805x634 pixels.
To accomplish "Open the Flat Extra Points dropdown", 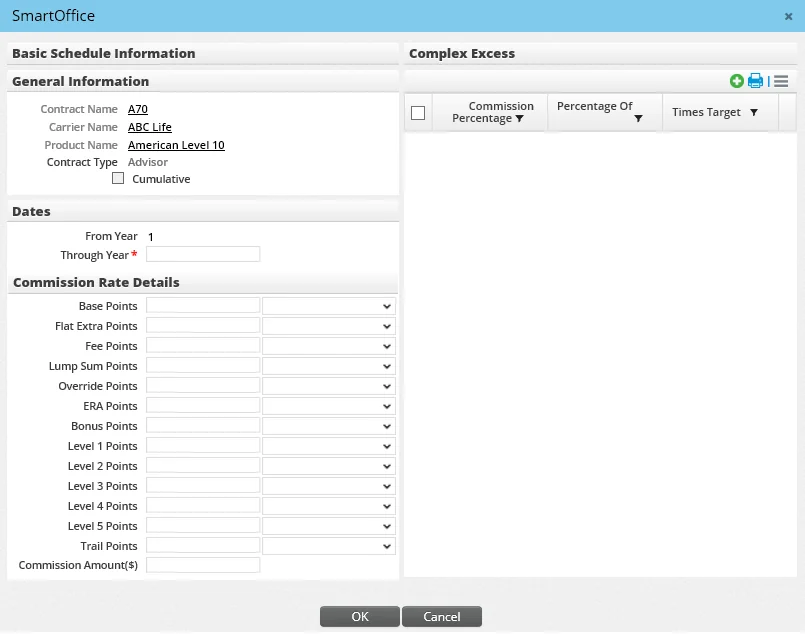I will 328,325.
